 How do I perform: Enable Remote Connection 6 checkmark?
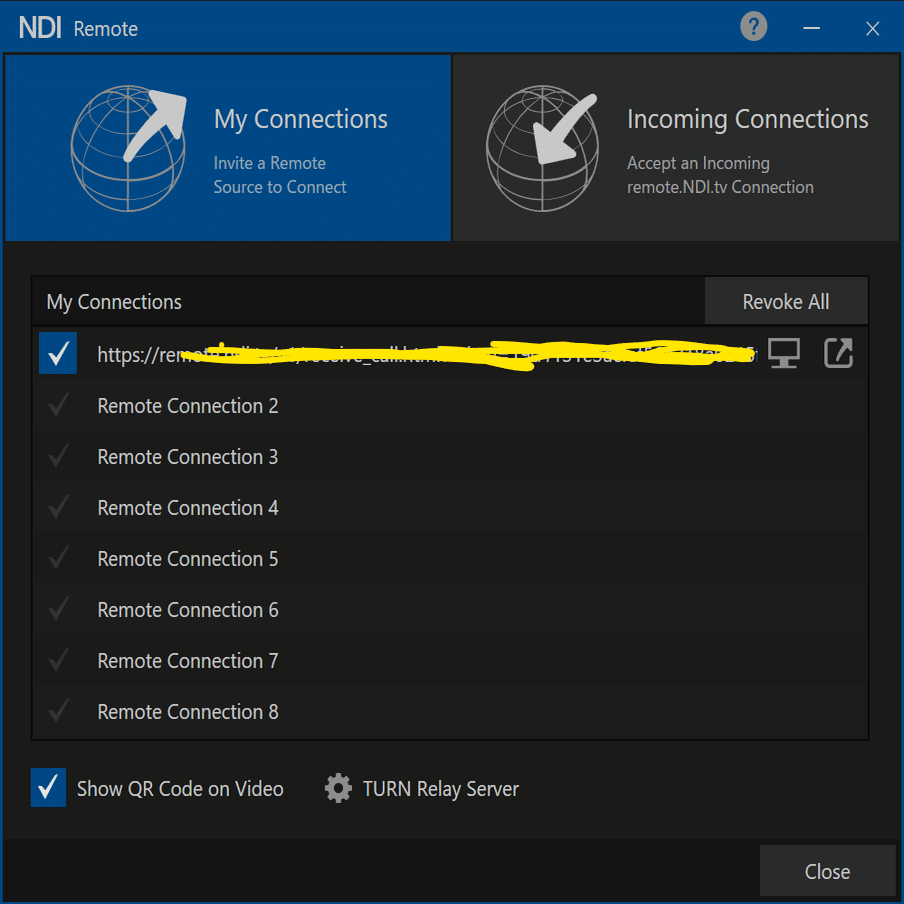click(x=58, y=609)
